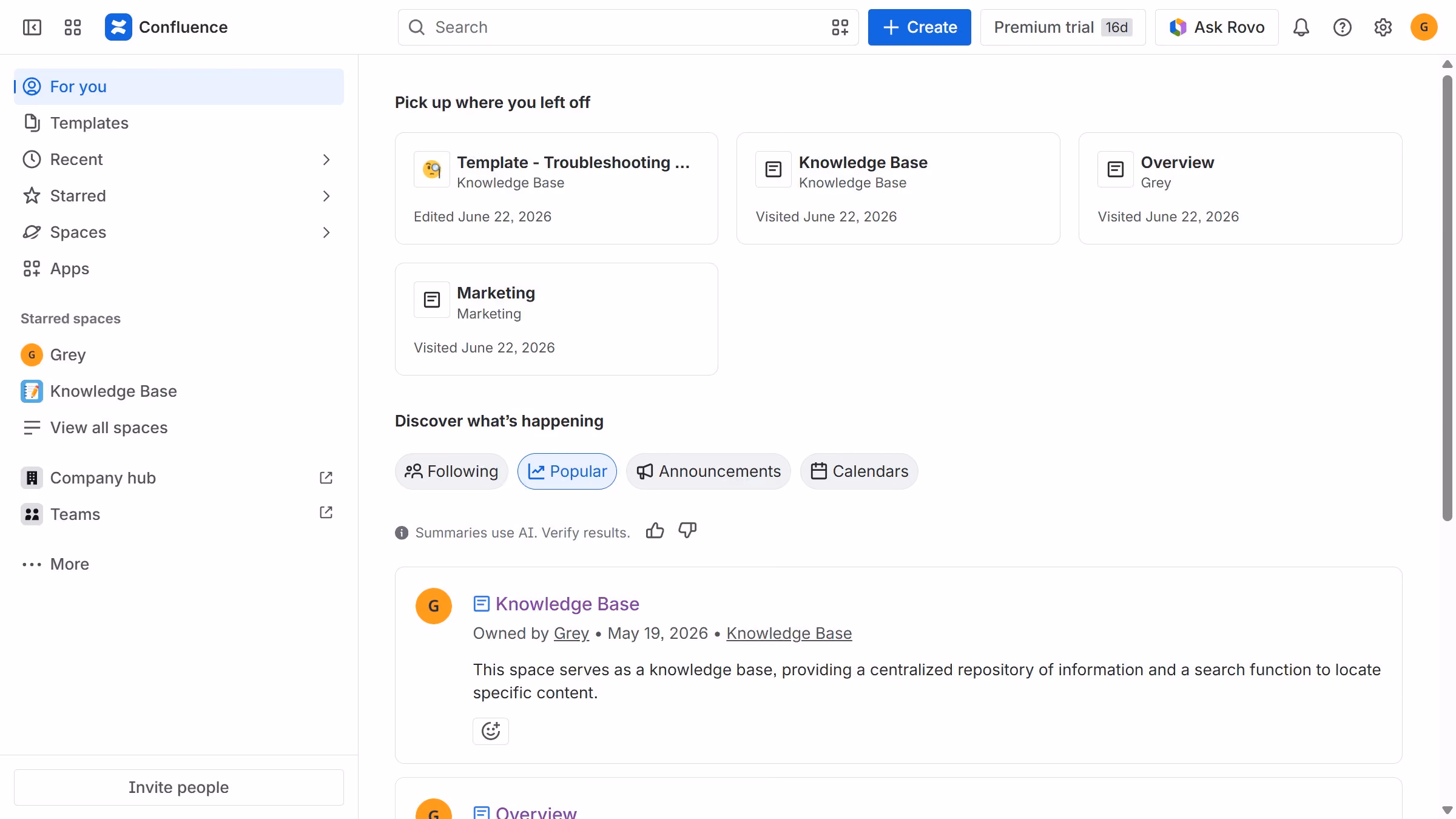Select For you in the sidebar
The height and width of the screenshot is (819, 1456).
(x=179, y=87)
